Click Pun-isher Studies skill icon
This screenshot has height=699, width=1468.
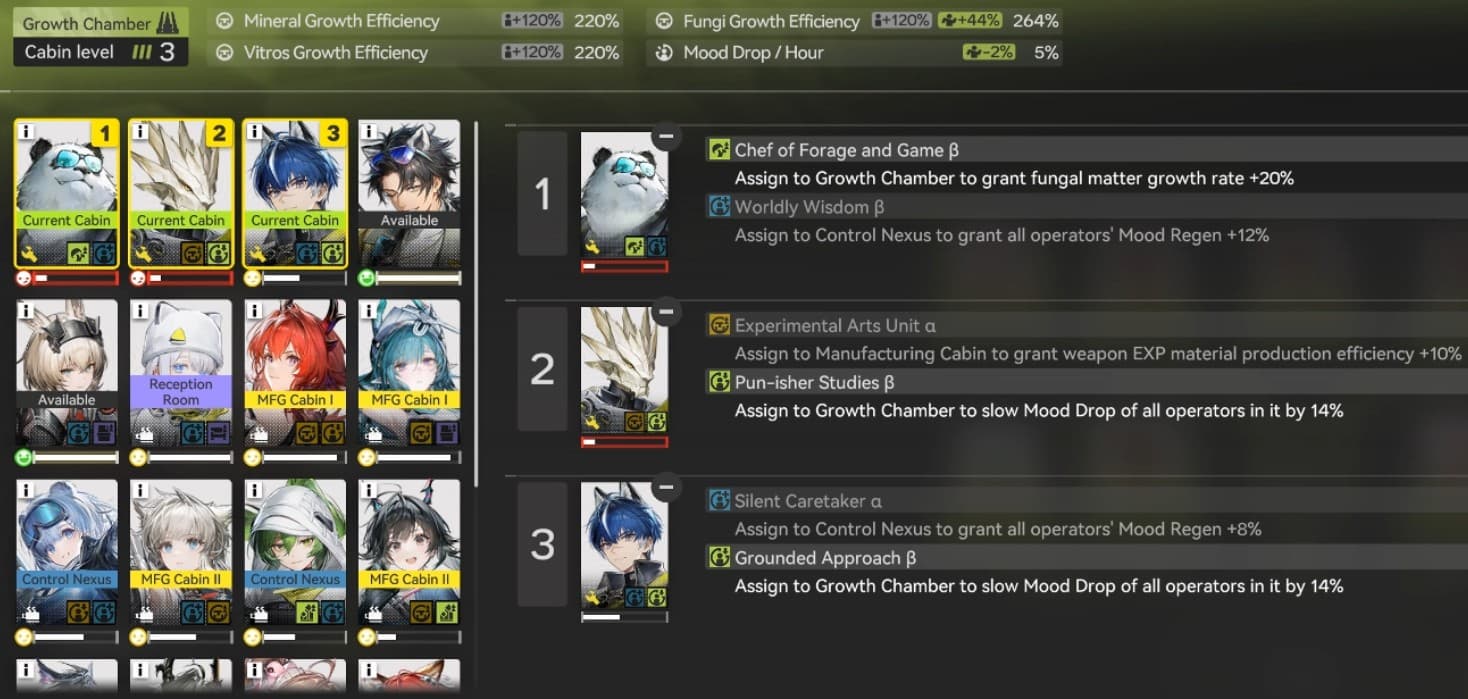pyautogui.click(x=719, y=382)
